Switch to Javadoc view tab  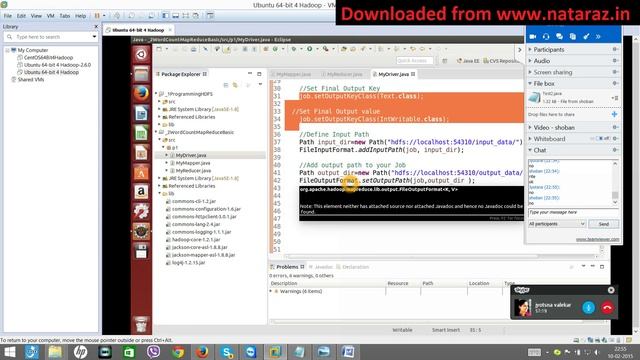321,267
